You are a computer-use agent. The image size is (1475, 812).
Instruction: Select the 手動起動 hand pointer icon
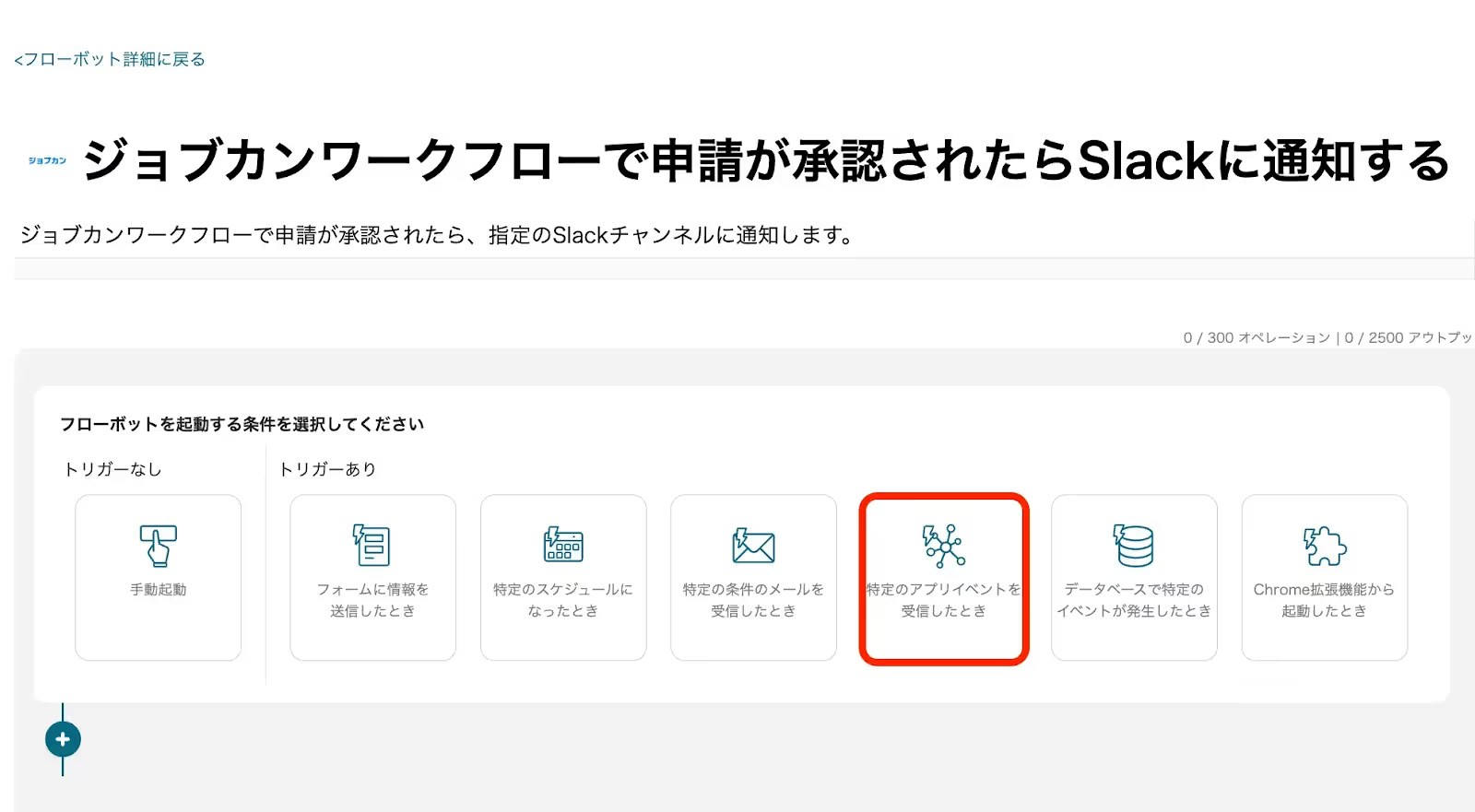click(x=158, y=545)
